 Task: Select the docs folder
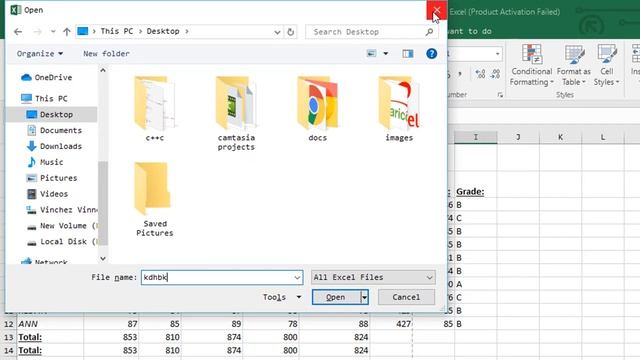[318, 109]
